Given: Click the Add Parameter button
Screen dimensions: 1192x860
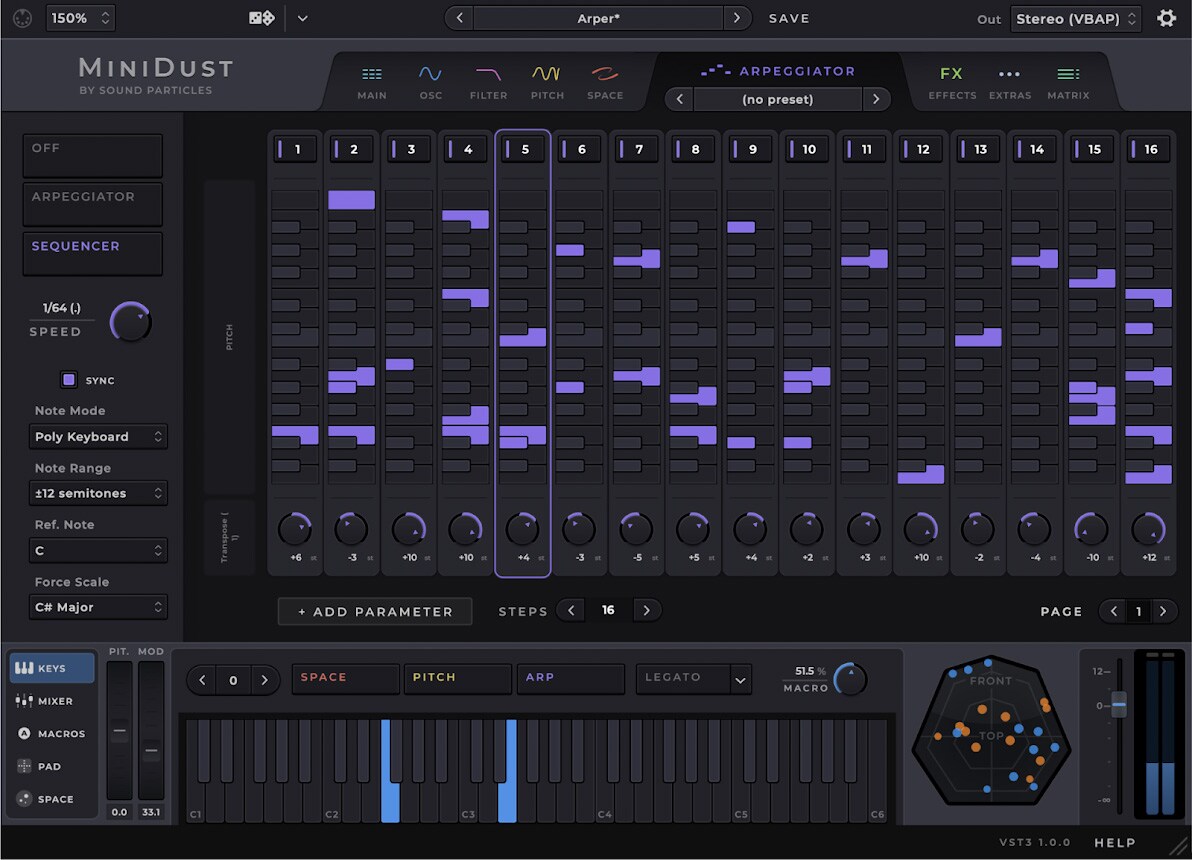Looking at the screenshot, I should pyautogui.click(x=375, y=611).
